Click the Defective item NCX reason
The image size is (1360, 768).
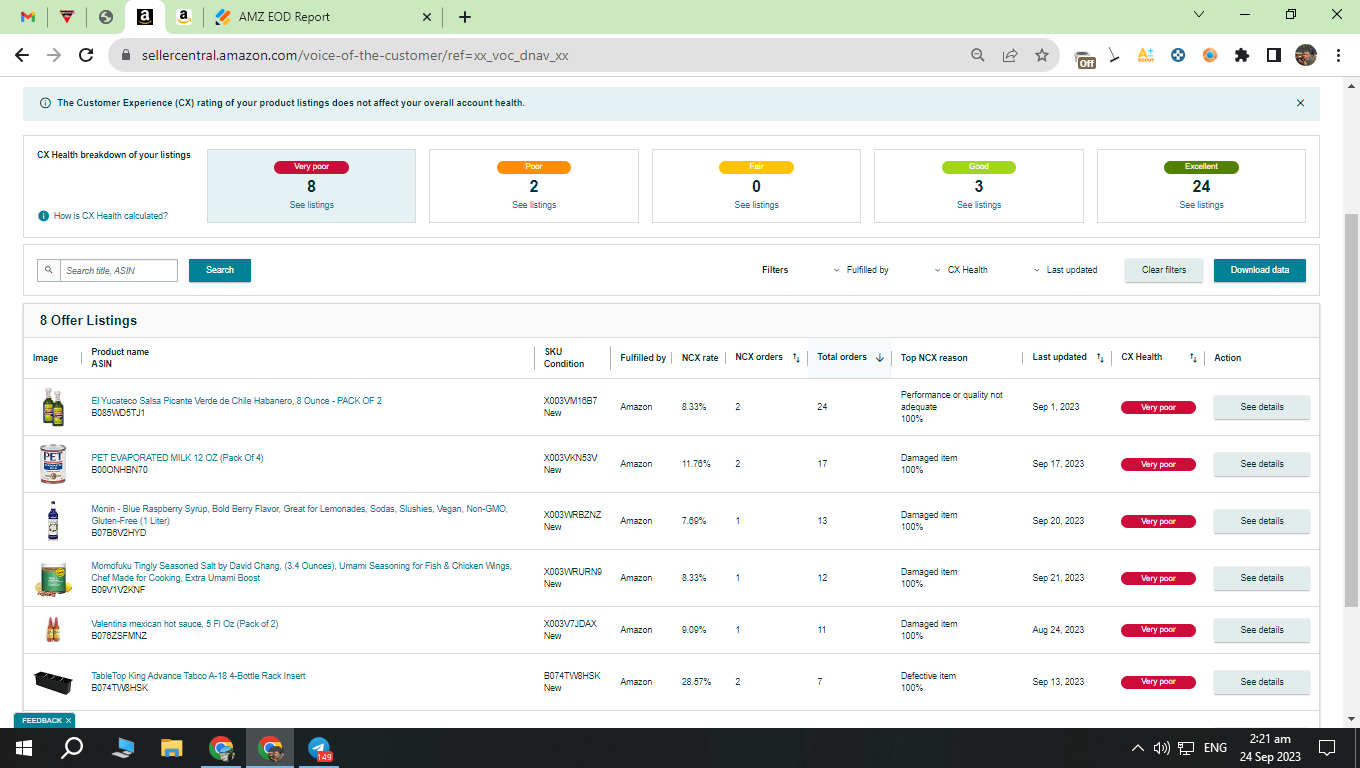point(928,676)
